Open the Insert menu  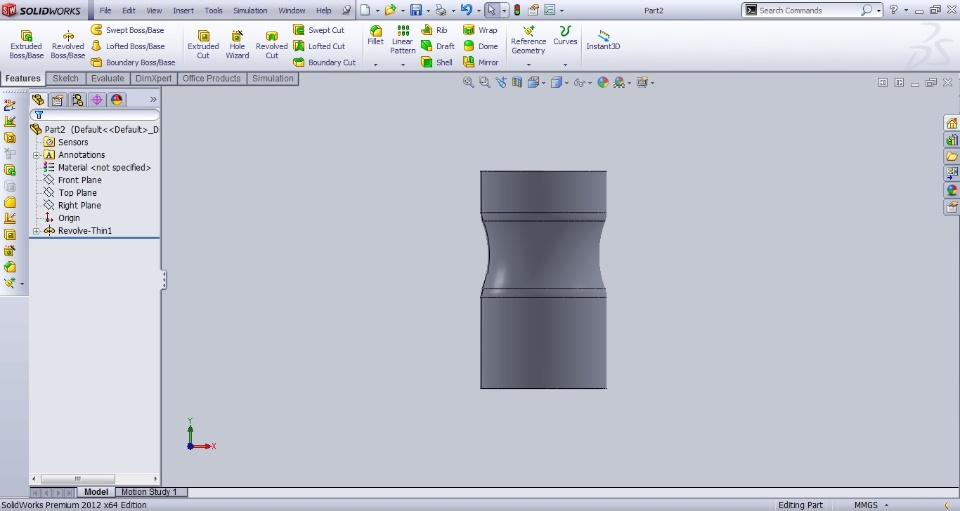click(x=183, y=10)
